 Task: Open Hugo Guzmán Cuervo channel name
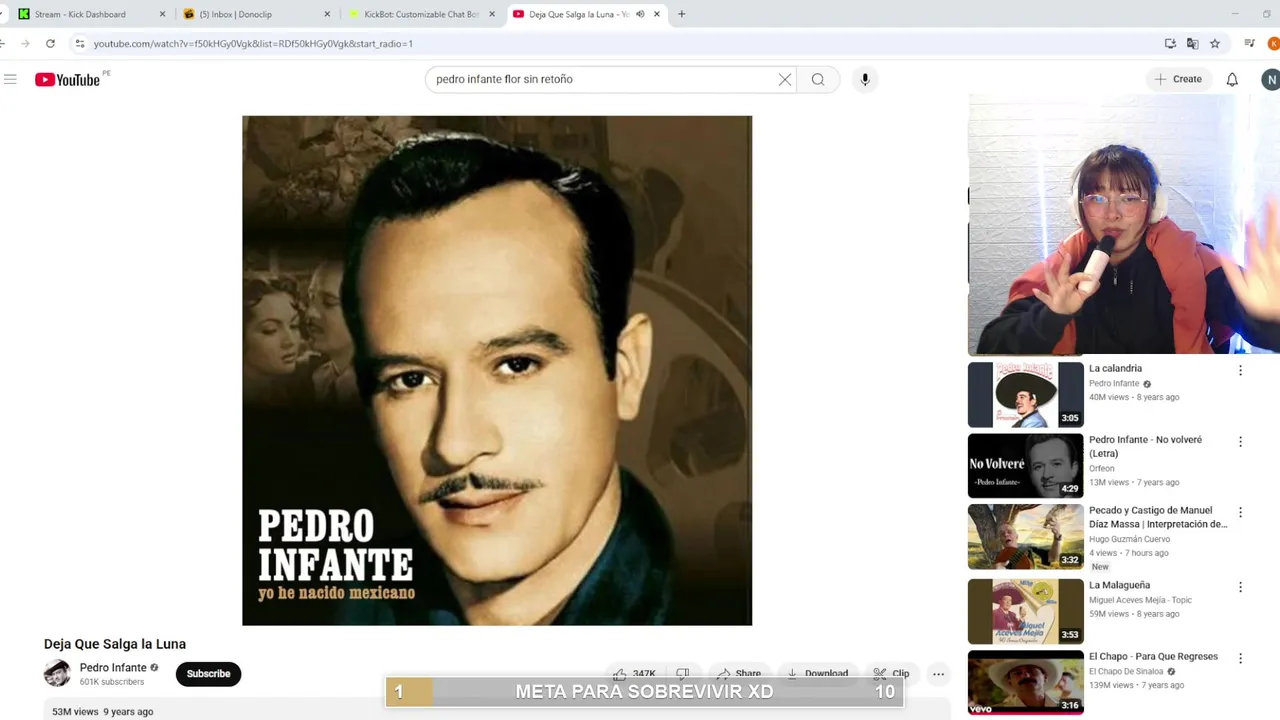pyautogui.click(x=1129, y=539)
